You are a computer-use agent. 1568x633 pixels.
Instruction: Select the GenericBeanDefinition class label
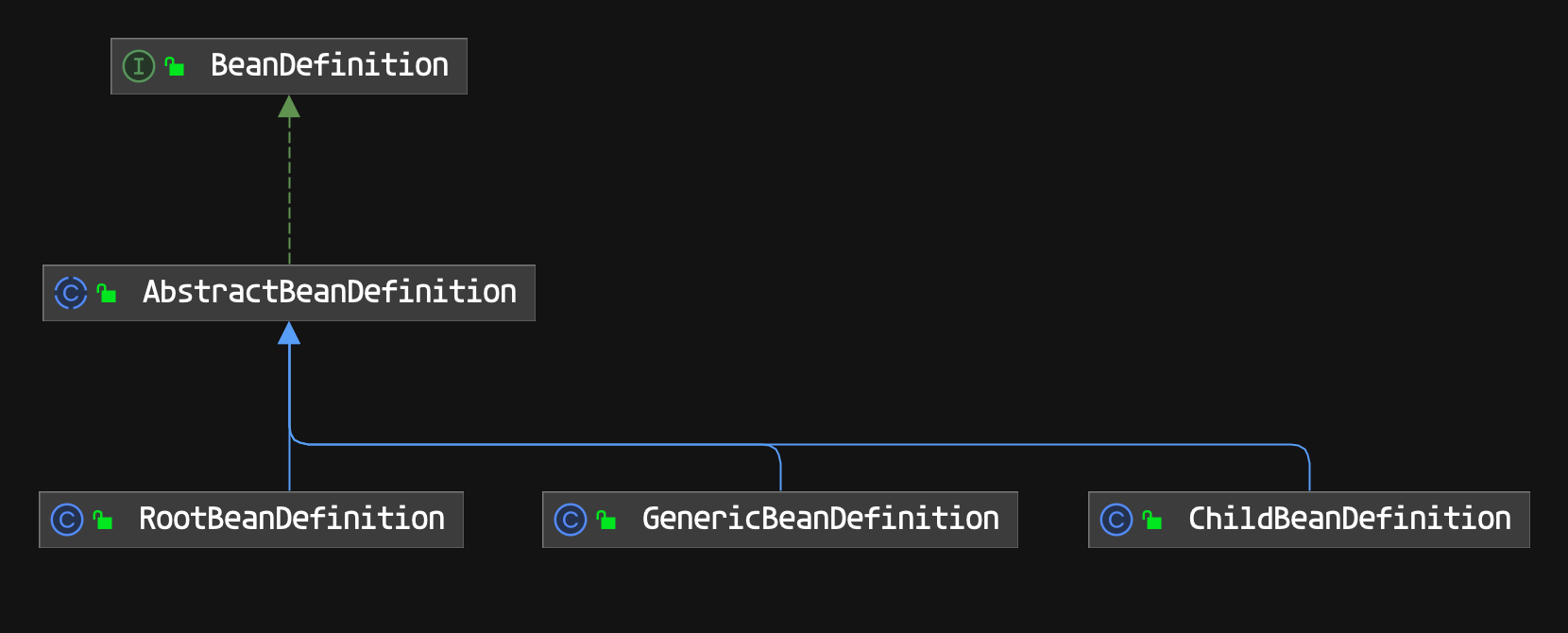click(820, 520)
